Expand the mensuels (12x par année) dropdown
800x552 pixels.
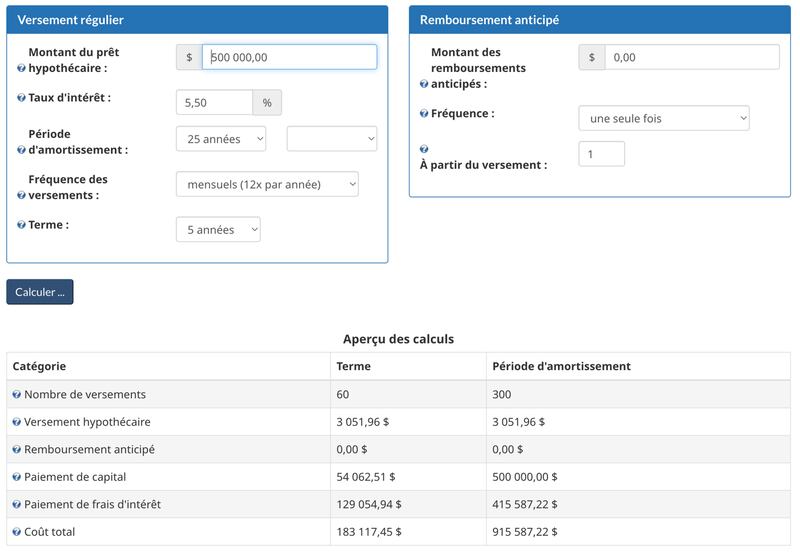click(x=267, y=184)
